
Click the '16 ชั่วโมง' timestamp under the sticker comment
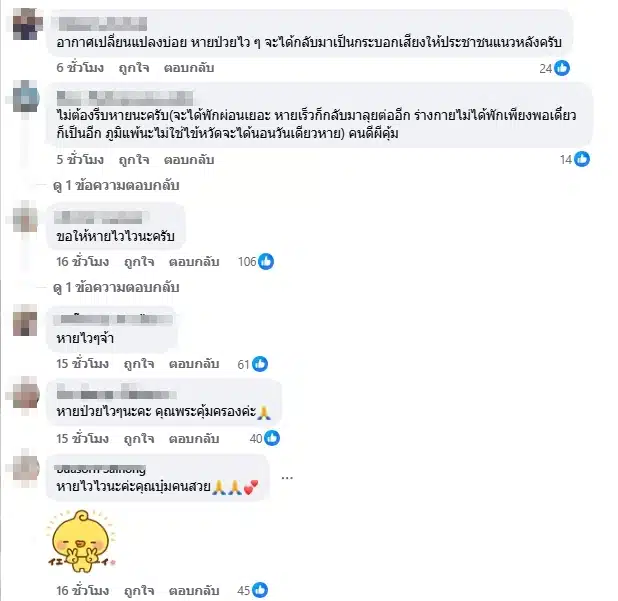82,590
